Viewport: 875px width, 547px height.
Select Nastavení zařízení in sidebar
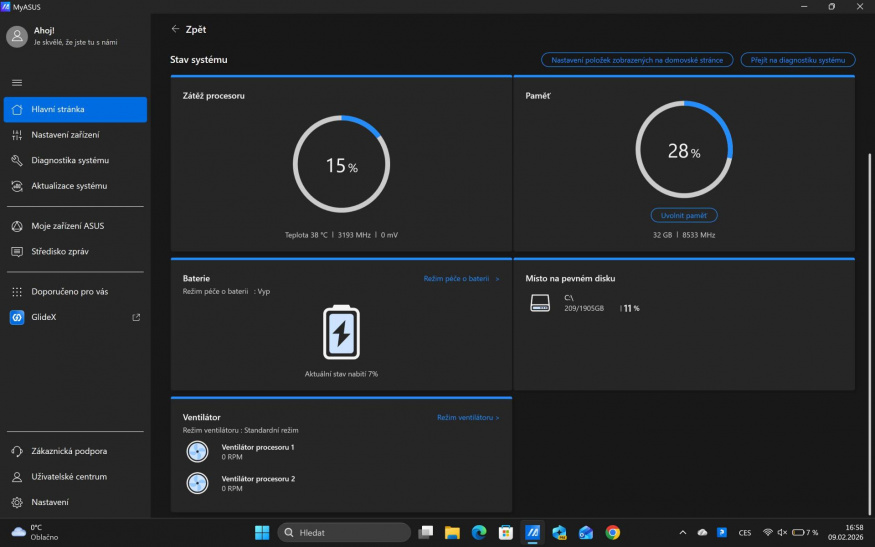click(x=65, y=135)
